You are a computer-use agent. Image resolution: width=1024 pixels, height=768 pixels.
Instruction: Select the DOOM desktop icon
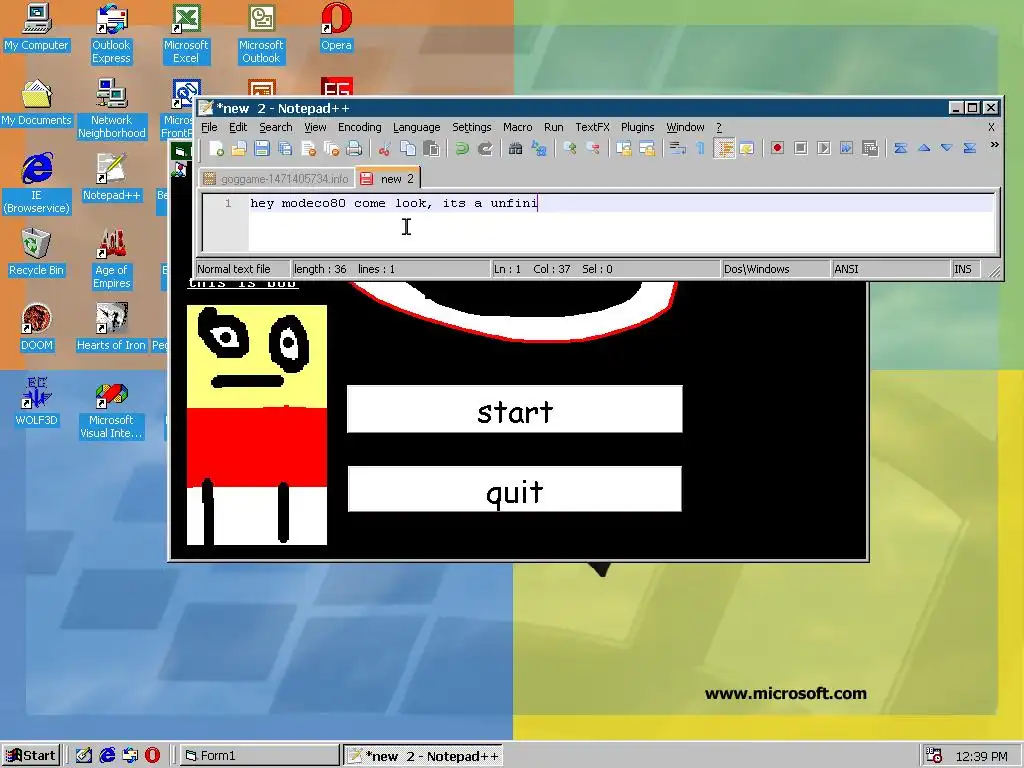pyautogui.click(x=36, y=328)
